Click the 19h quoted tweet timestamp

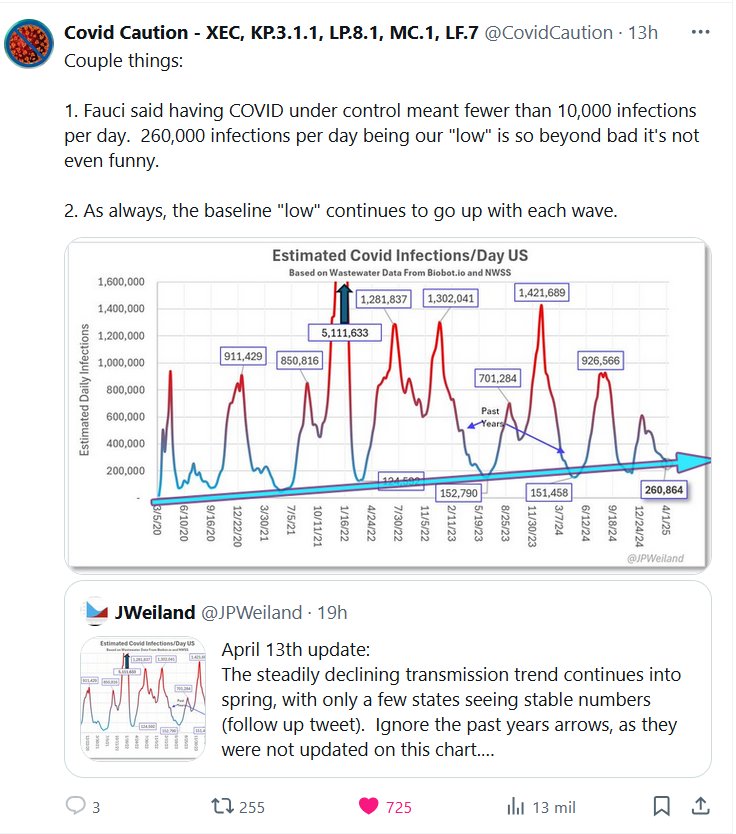[x=330, y=612]
